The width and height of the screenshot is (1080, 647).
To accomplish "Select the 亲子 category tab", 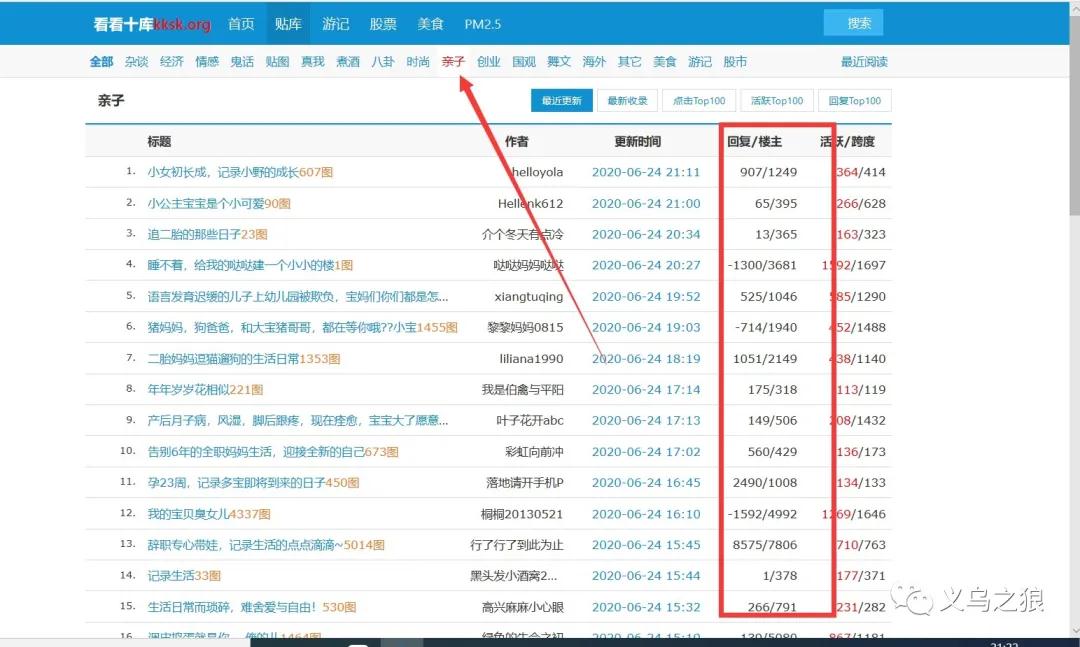I will [453, 62].
